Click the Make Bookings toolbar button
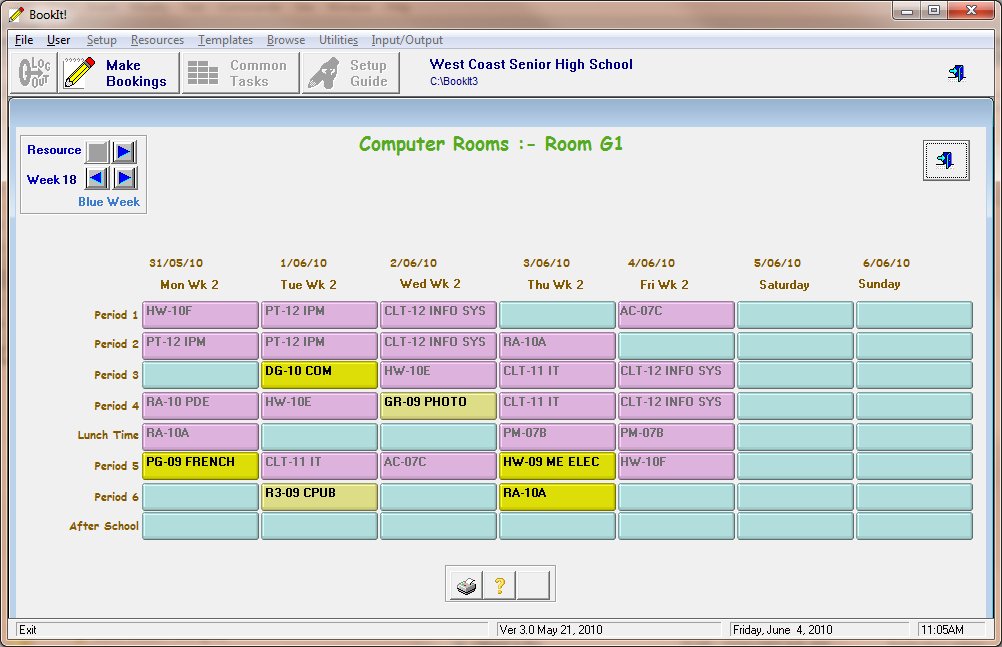The height and width of the screenshot is (647, 1002). tap(118, 73)
